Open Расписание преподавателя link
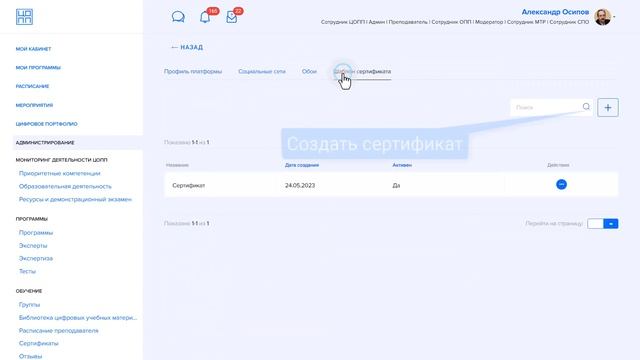The image size is (640, 360). (x=59, y=331)
